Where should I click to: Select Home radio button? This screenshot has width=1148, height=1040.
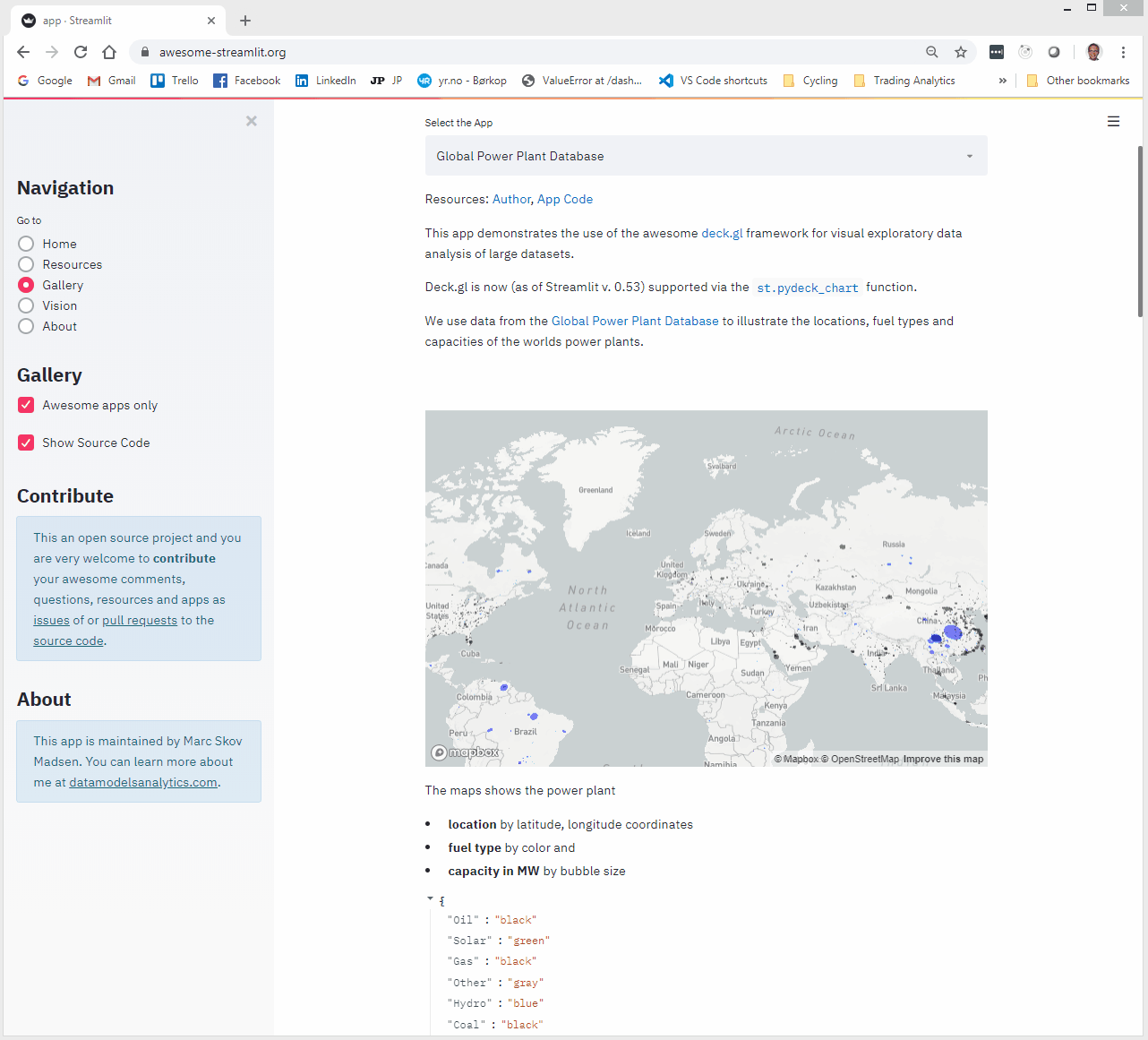(x=26, y=244)
